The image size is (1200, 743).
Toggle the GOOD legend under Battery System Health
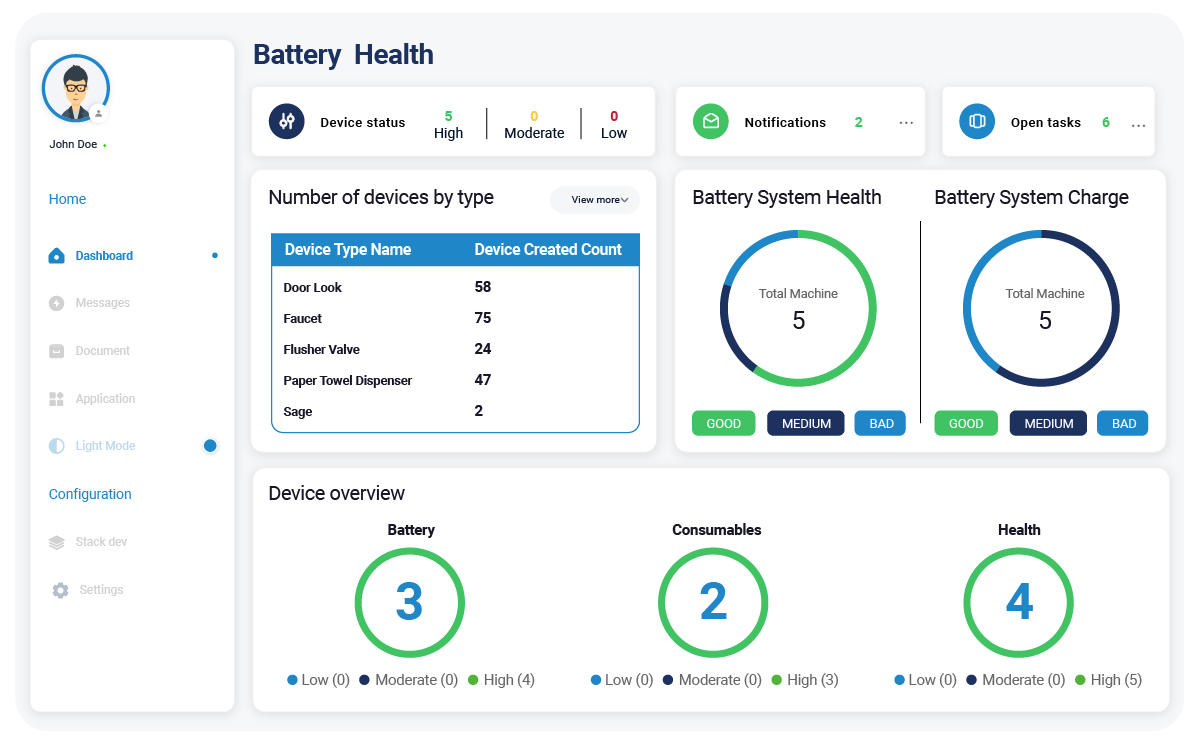[723, 423]
